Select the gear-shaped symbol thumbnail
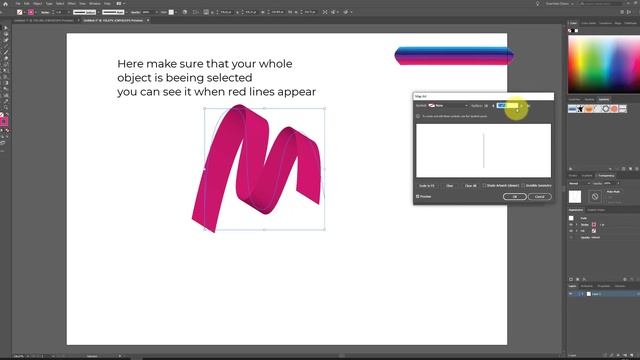The image size is (640, 360). pos(606,109)
